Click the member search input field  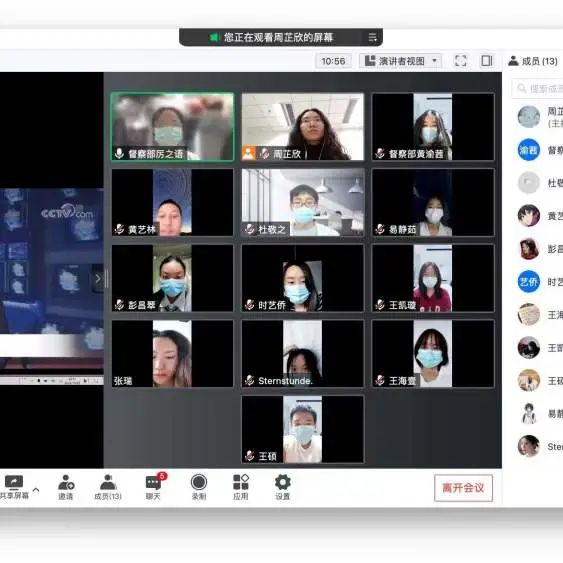click(x=538, y=88)
